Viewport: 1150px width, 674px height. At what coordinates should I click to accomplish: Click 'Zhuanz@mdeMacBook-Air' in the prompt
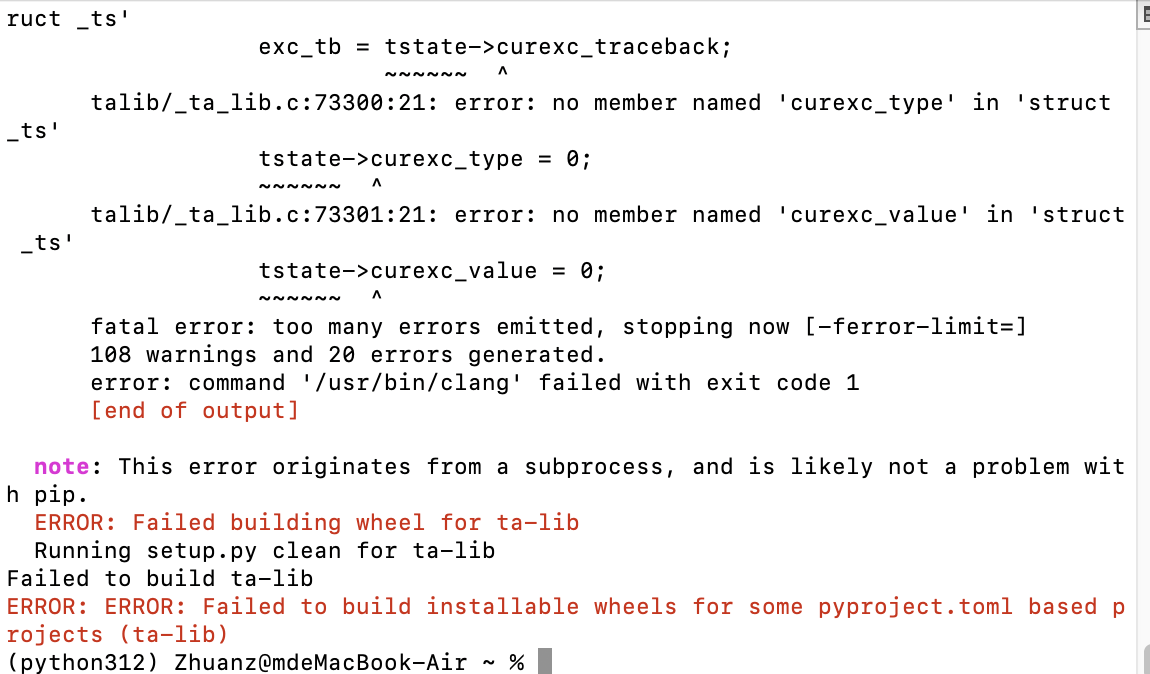click(321, 662)
